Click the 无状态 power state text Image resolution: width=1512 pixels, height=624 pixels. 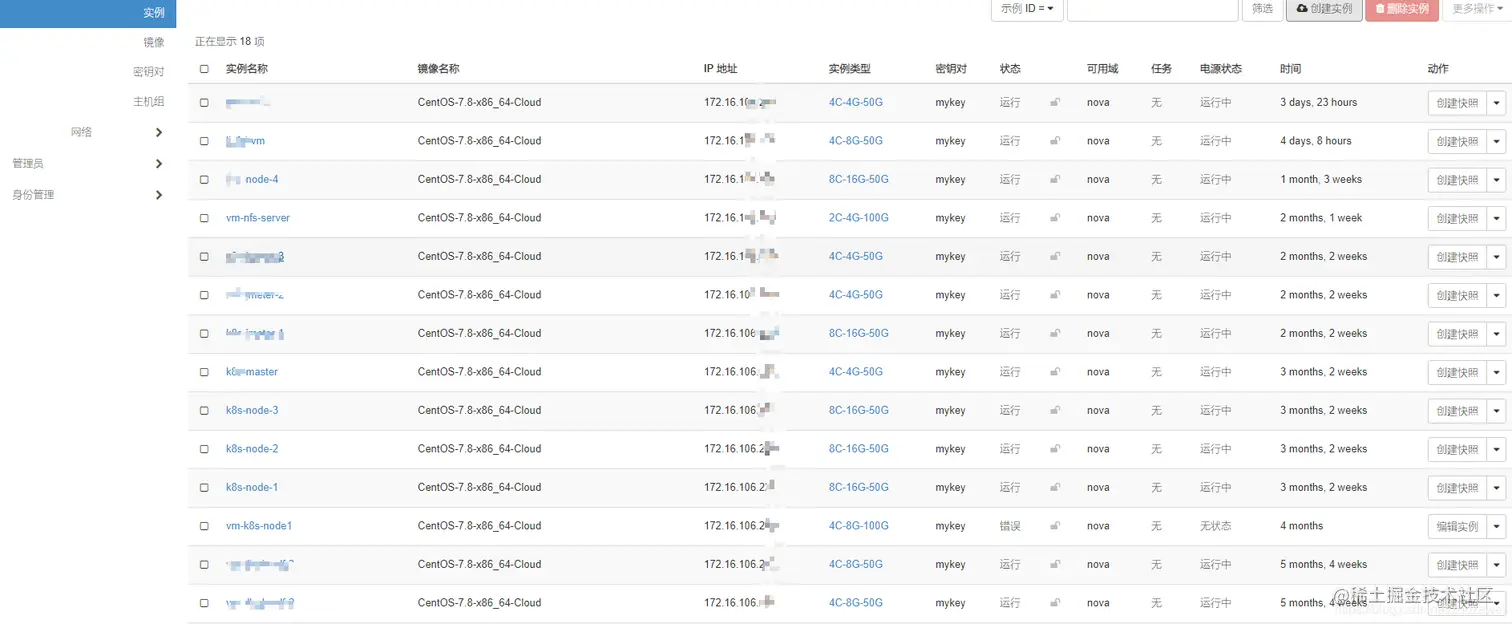(1216, 526)
